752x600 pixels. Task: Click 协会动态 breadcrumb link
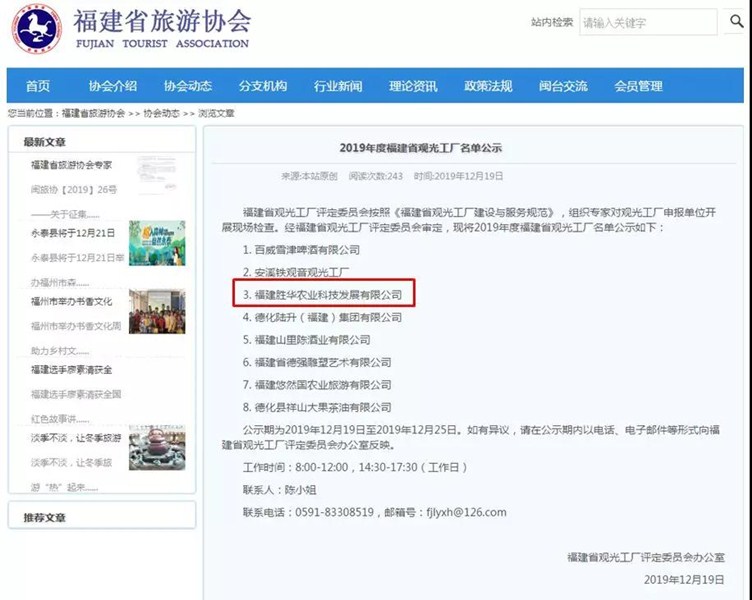[161, 114]
